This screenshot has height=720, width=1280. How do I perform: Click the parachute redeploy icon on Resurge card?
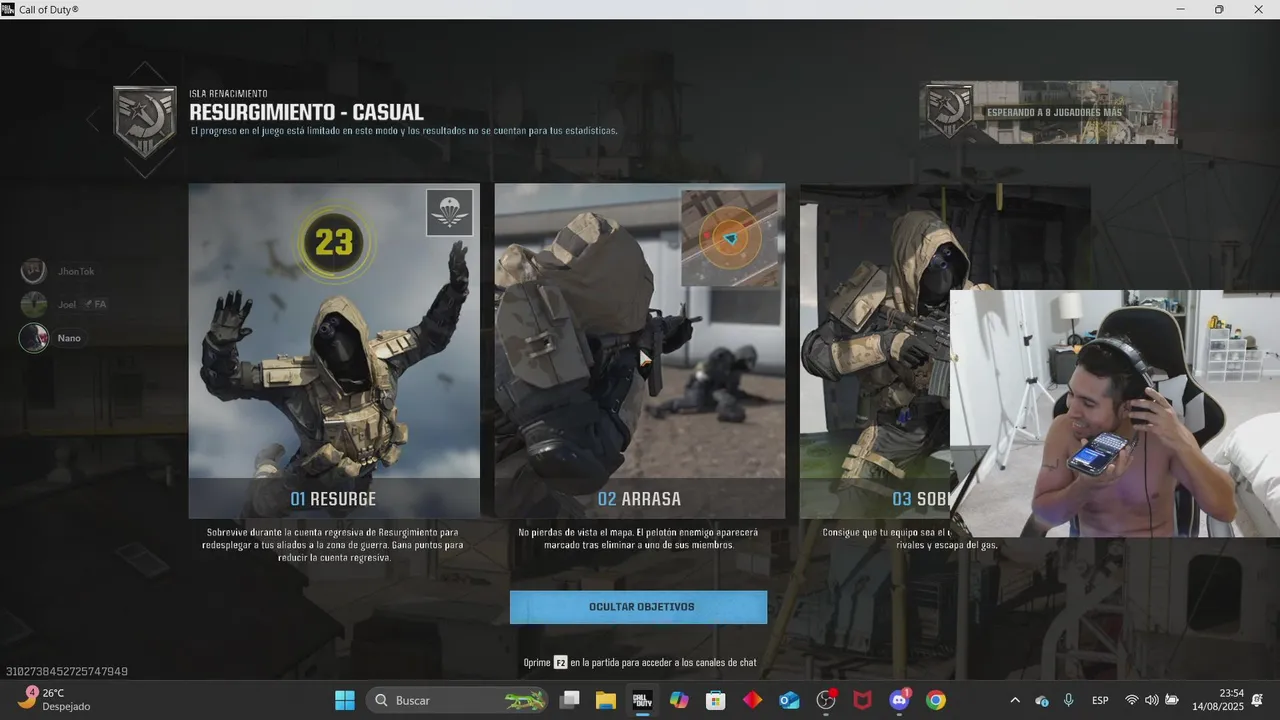(449, 212)
